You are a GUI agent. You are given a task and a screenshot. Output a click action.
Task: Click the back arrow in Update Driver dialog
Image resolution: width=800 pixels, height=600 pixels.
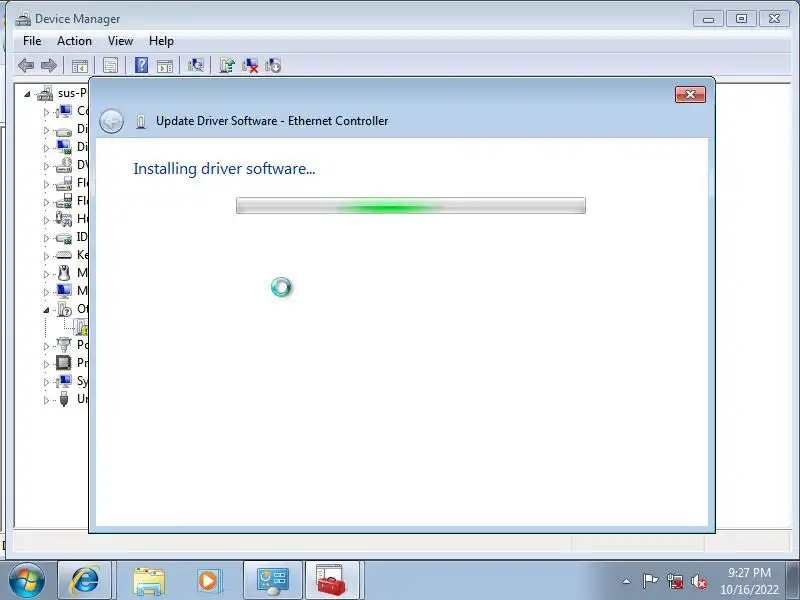[111, 121]
